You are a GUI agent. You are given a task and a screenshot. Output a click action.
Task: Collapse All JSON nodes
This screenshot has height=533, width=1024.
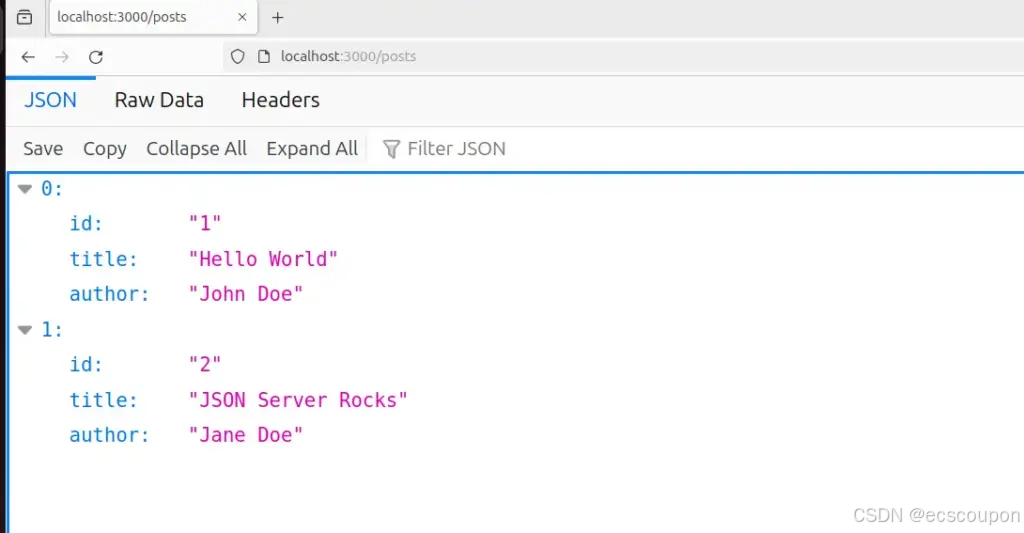[x=197, y=149]
